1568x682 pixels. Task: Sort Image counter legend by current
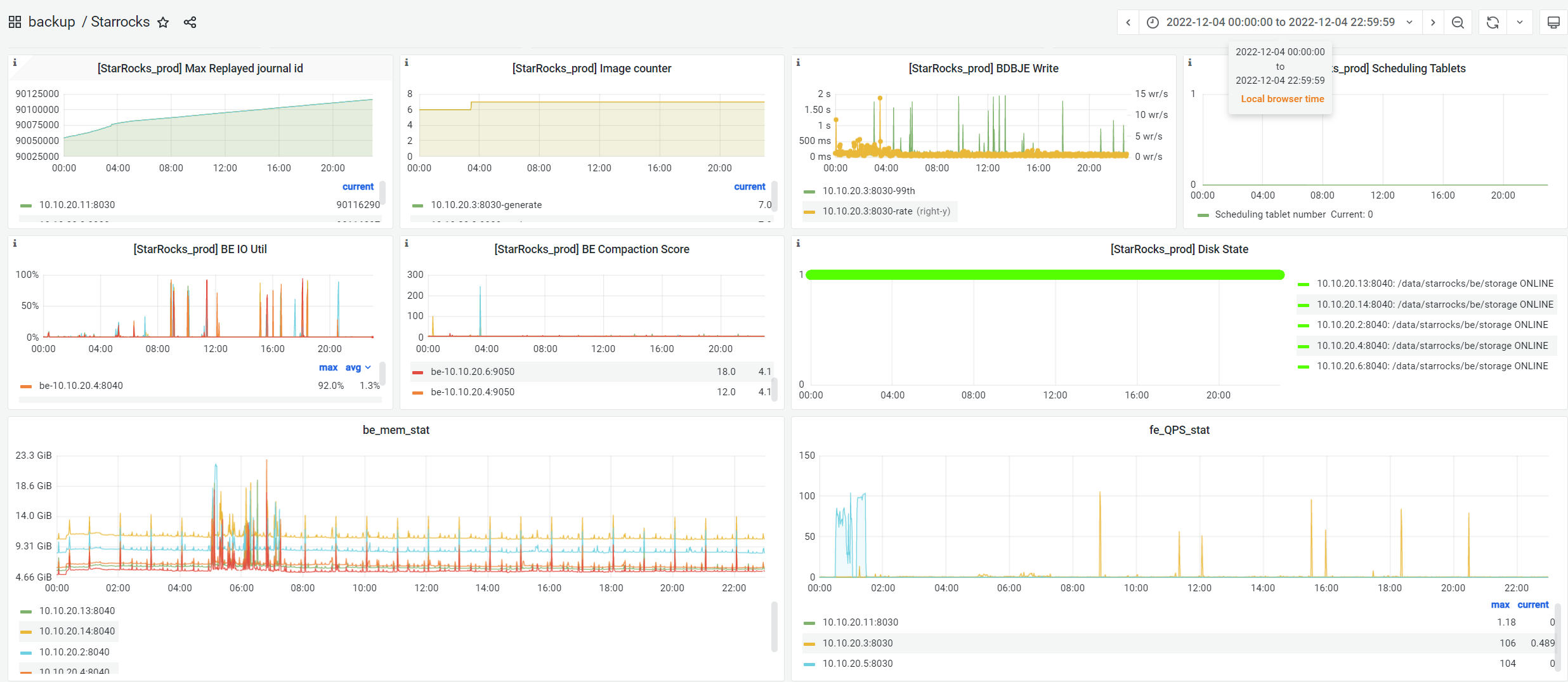coord(750,187)
